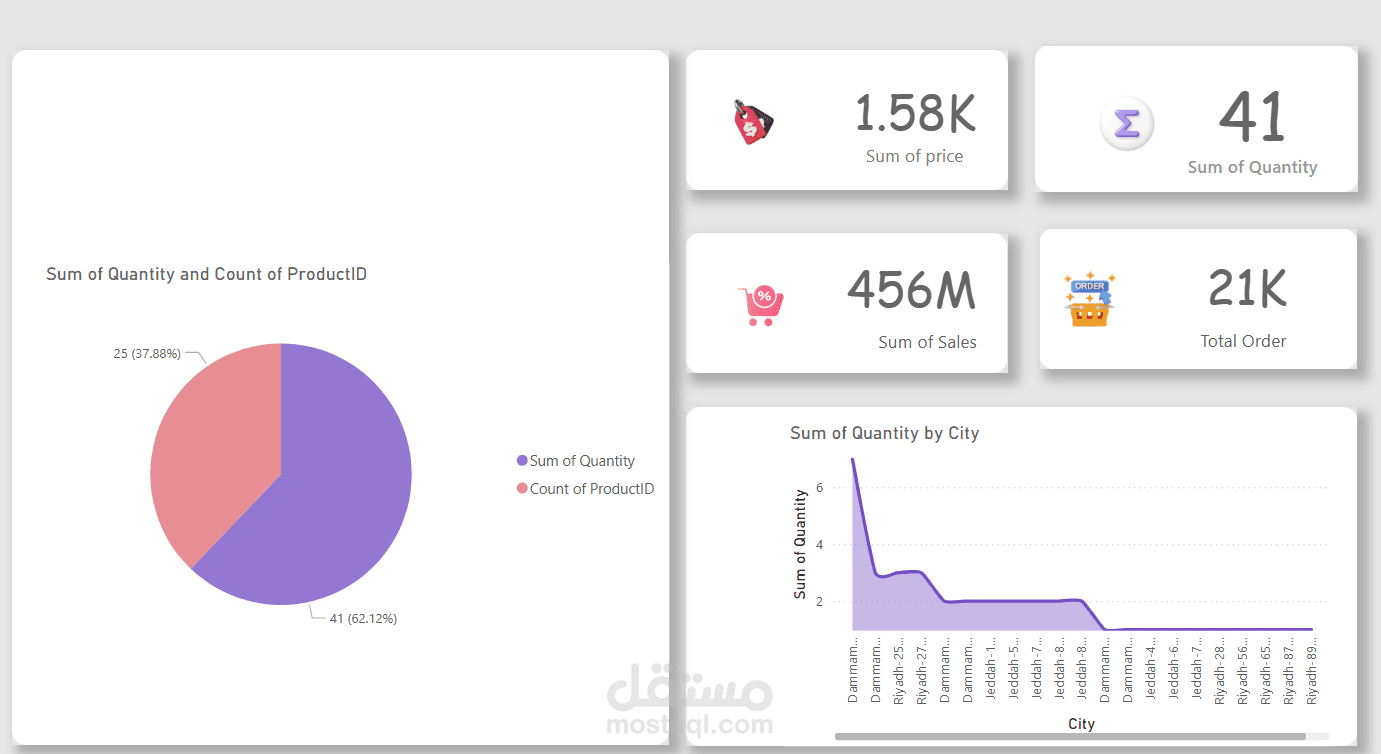This screenshot has width=1381, height=754.
Task: Click the 41 quantity card value
Action: [1252, 118]
